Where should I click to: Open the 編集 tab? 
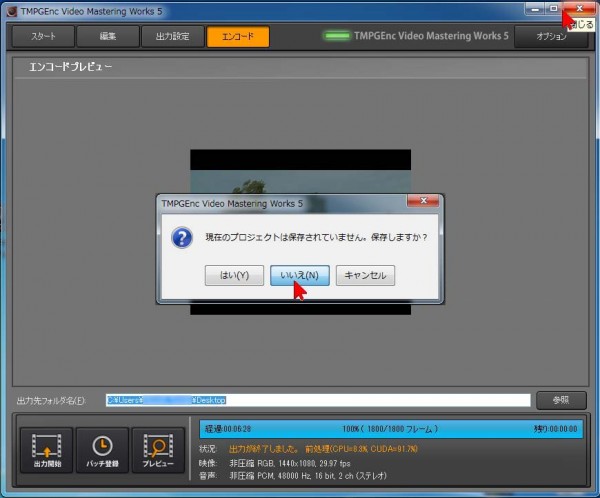click(107, 37)
